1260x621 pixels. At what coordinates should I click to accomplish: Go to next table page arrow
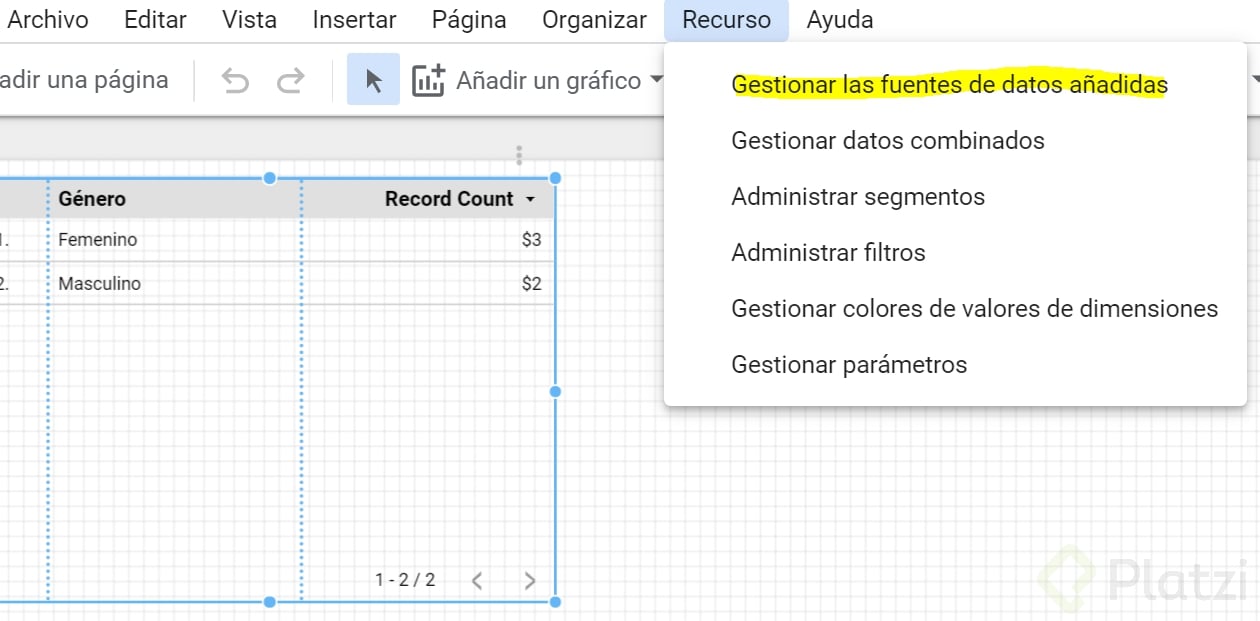point(530,581)
